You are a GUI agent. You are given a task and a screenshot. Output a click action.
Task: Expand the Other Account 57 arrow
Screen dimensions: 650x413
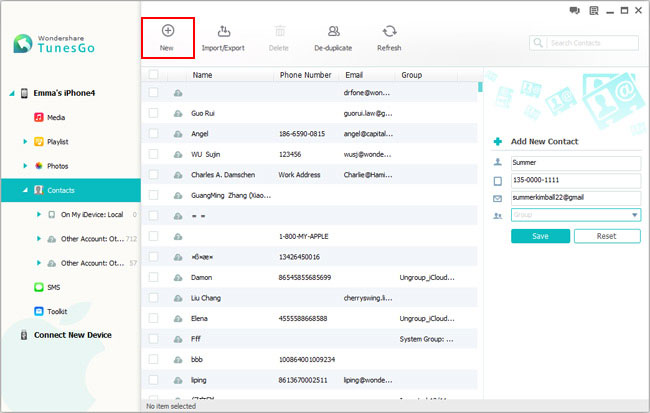click(x=39, y=263)
